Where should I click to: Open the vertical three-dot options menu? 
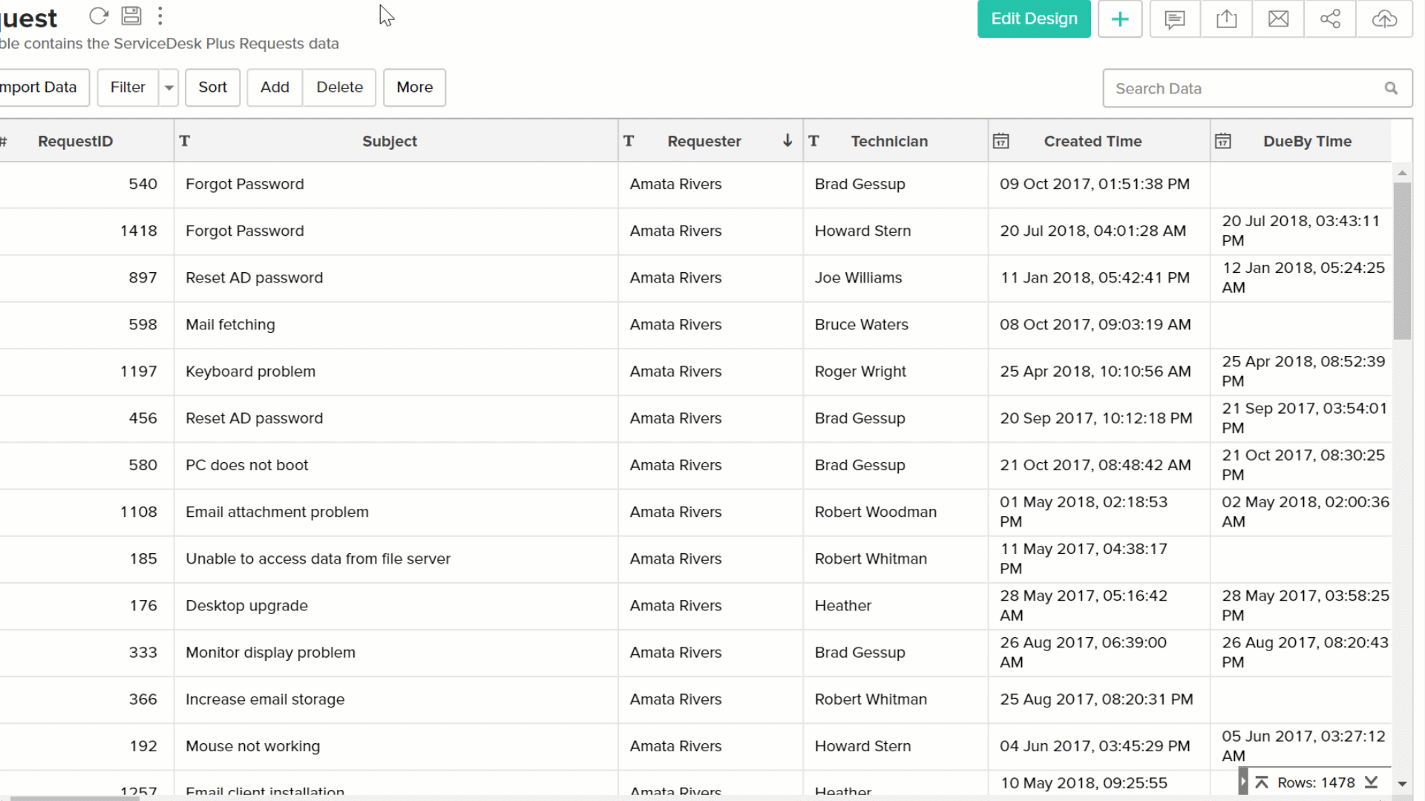(x=160, y=16)
